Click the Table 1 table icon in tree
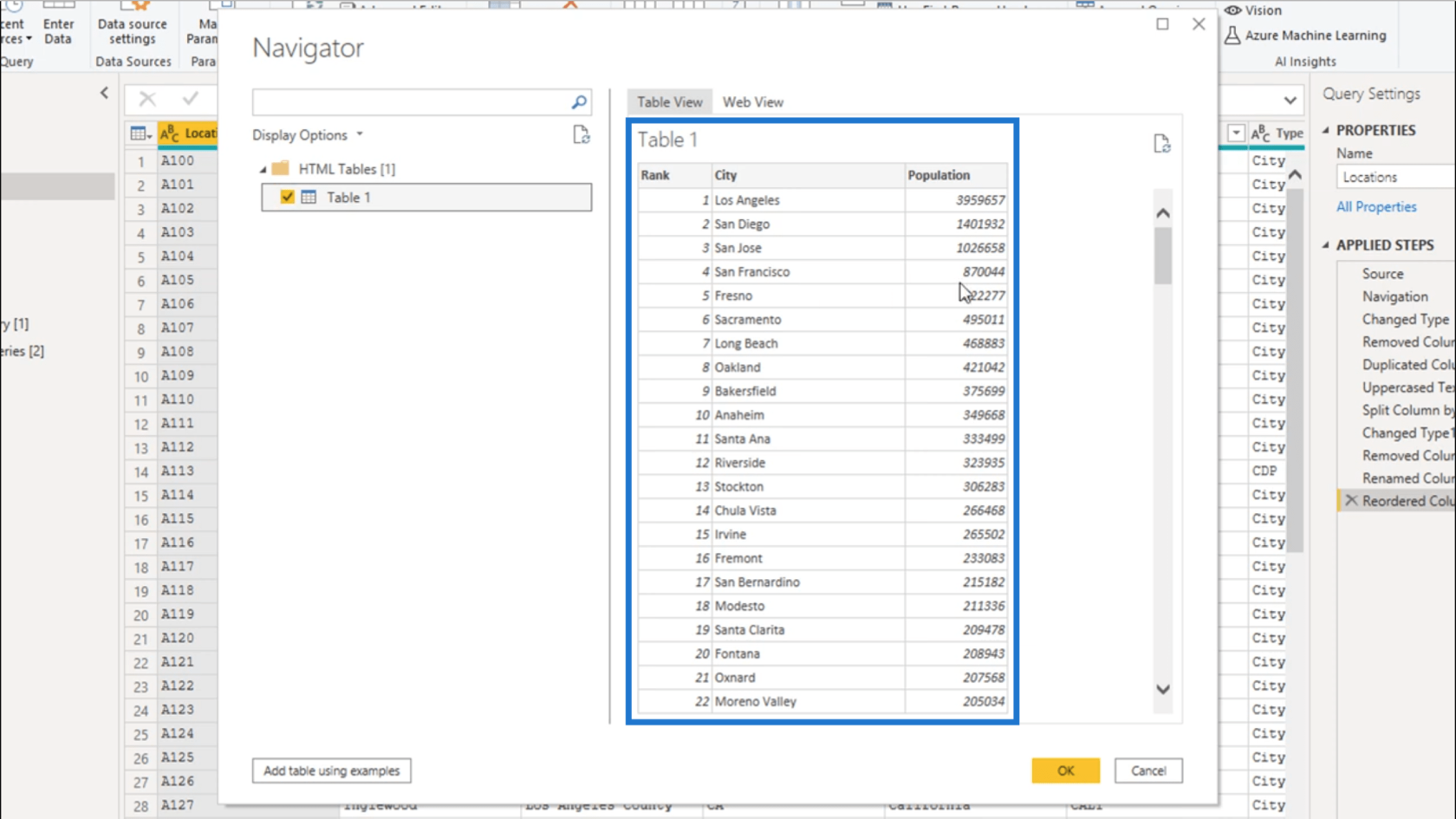The width and height of the screenshot is (1456, 819). [x=309, y=198]
